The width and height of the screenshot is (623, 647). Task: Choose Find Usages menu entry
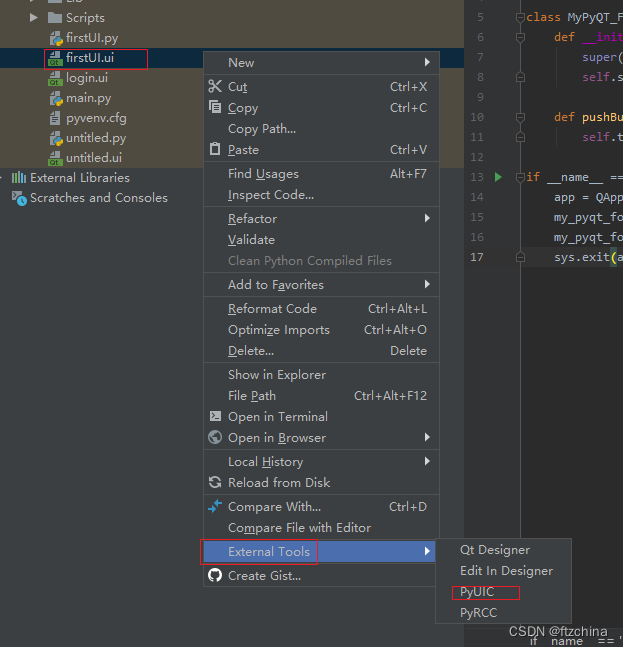click(321, 174)
